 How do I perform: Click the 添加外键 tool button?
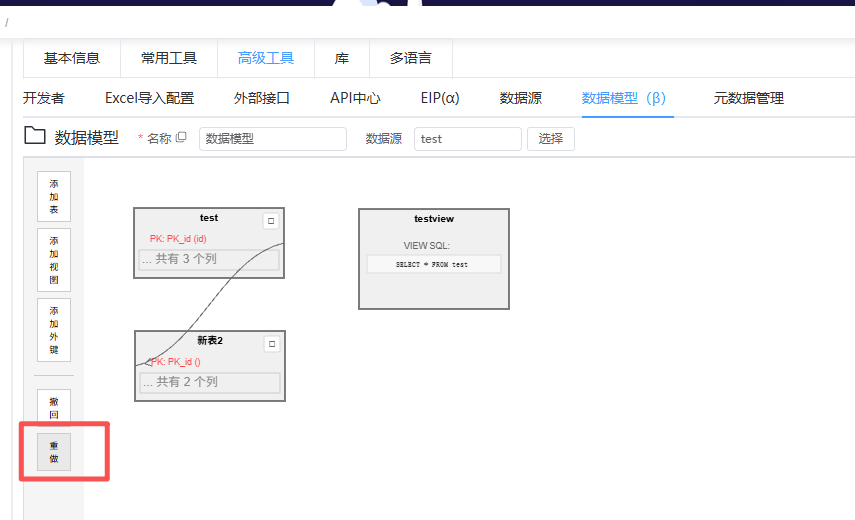point(54,330)
